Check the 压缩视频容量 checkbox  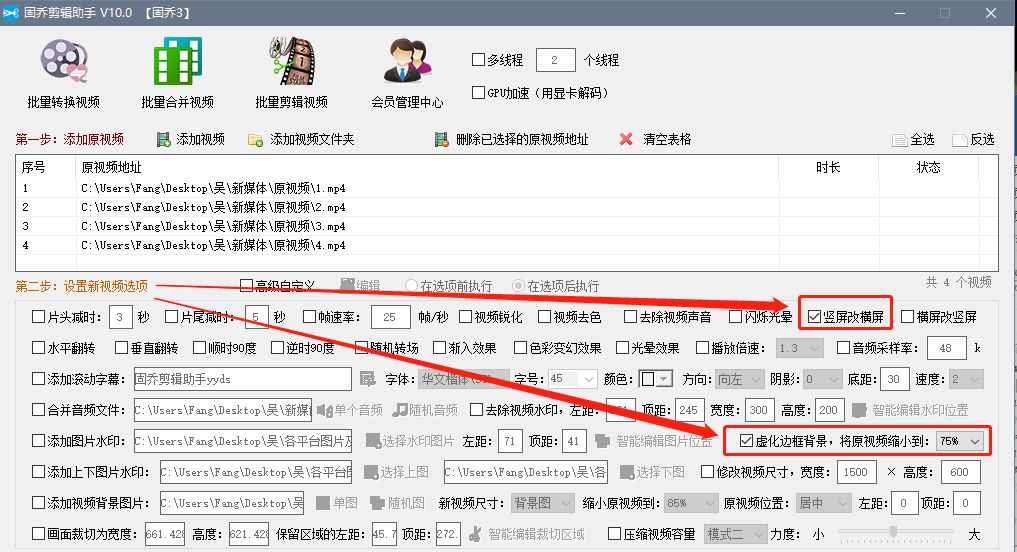coord(614,534)
